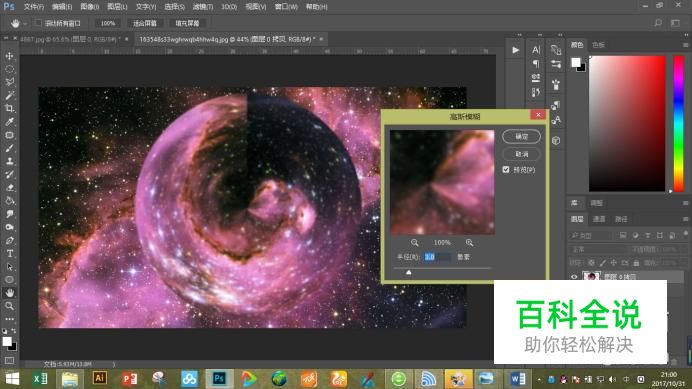Open the Paragraph panel icon
The height and width of the screenshot is (389, 692).
536,64
